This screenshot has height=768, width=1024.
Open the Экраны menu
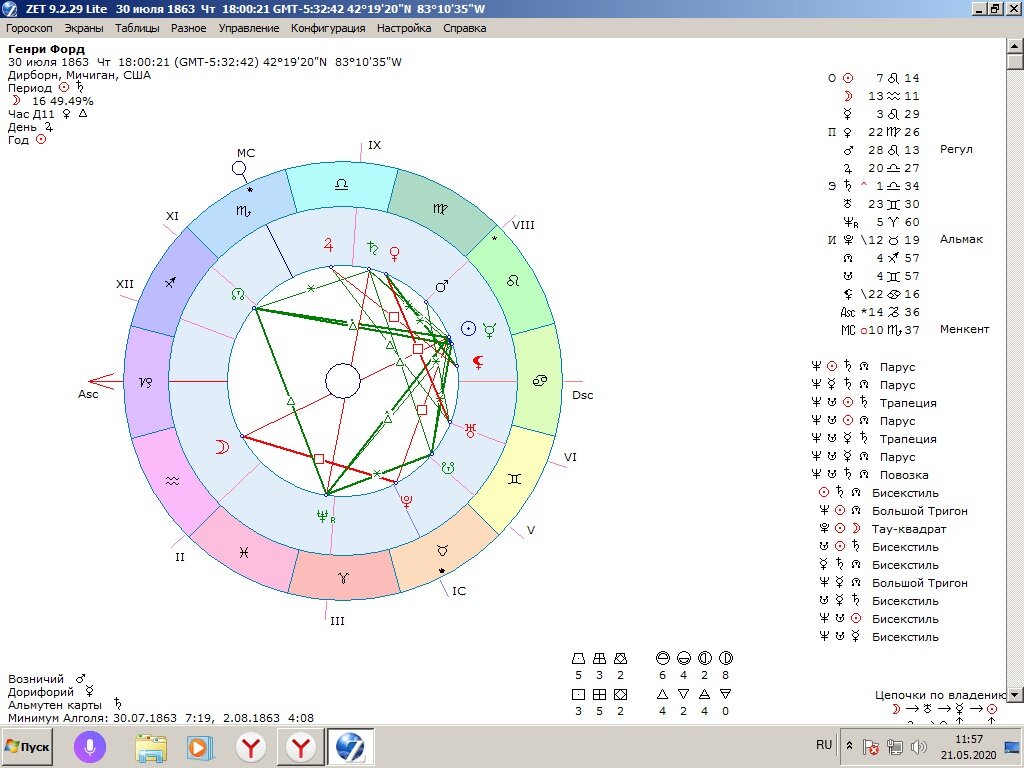pos(84,28)
